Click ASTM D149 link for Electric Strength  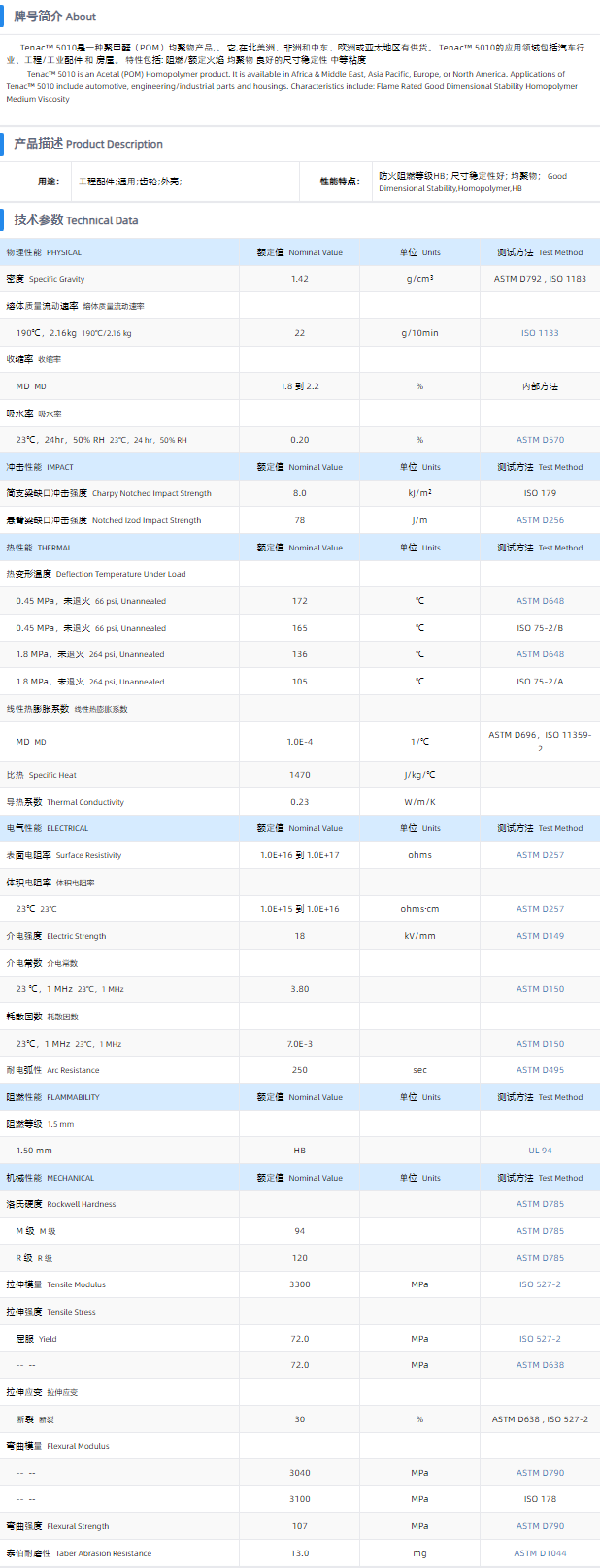540,936
